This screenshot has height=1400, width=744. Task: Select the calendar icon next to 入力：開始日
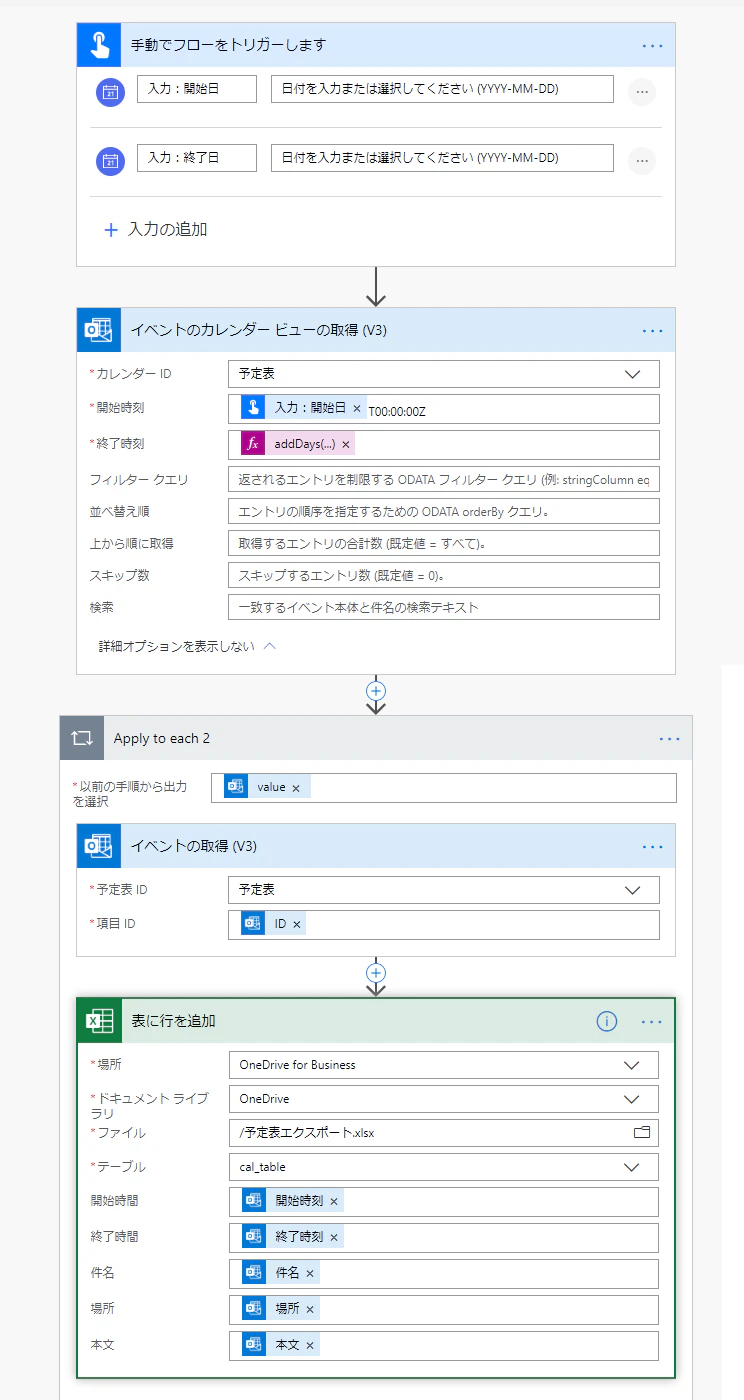109,89
